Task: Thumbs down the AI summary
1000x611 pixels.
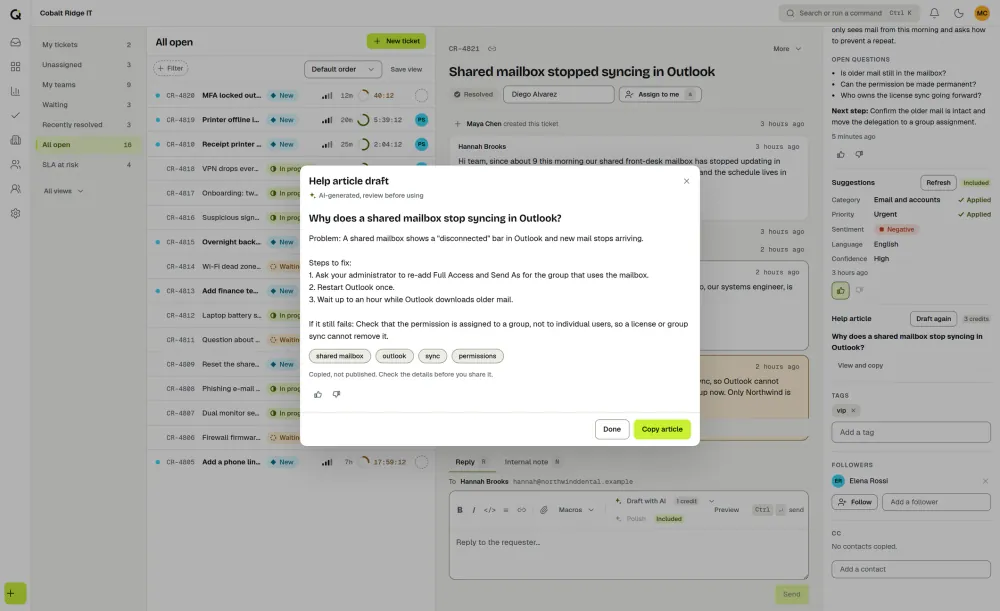Action: click(859, 154)
